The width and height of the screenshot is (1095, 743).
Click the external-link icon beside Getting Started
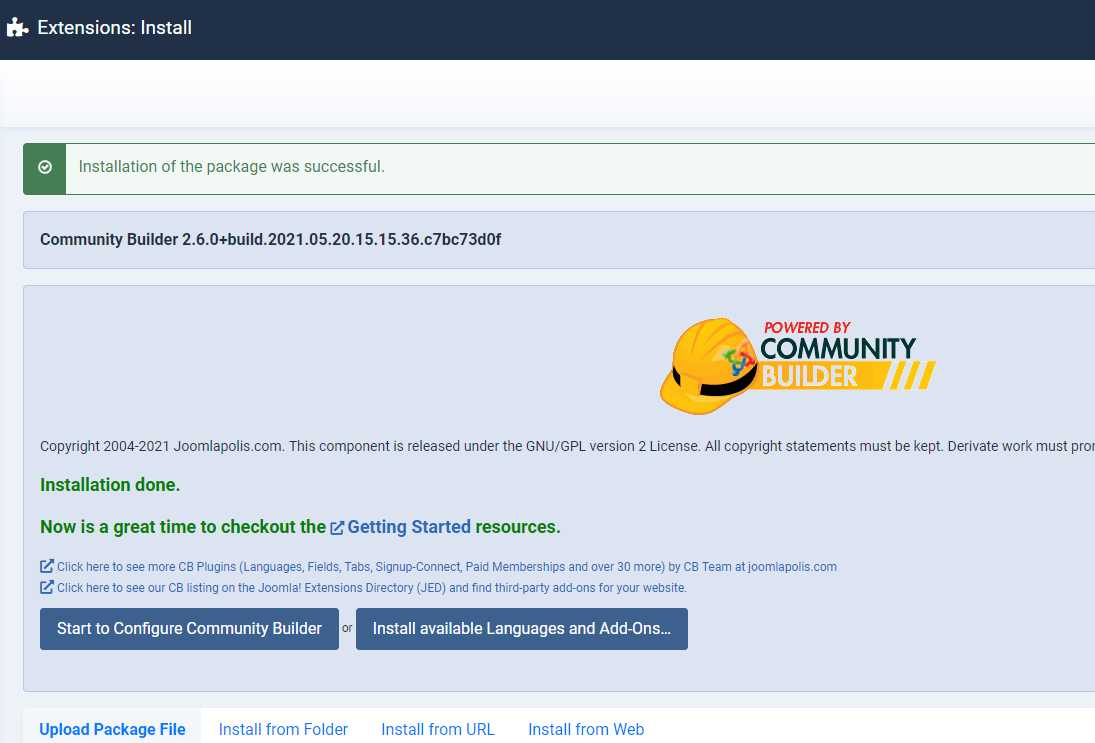337,529
